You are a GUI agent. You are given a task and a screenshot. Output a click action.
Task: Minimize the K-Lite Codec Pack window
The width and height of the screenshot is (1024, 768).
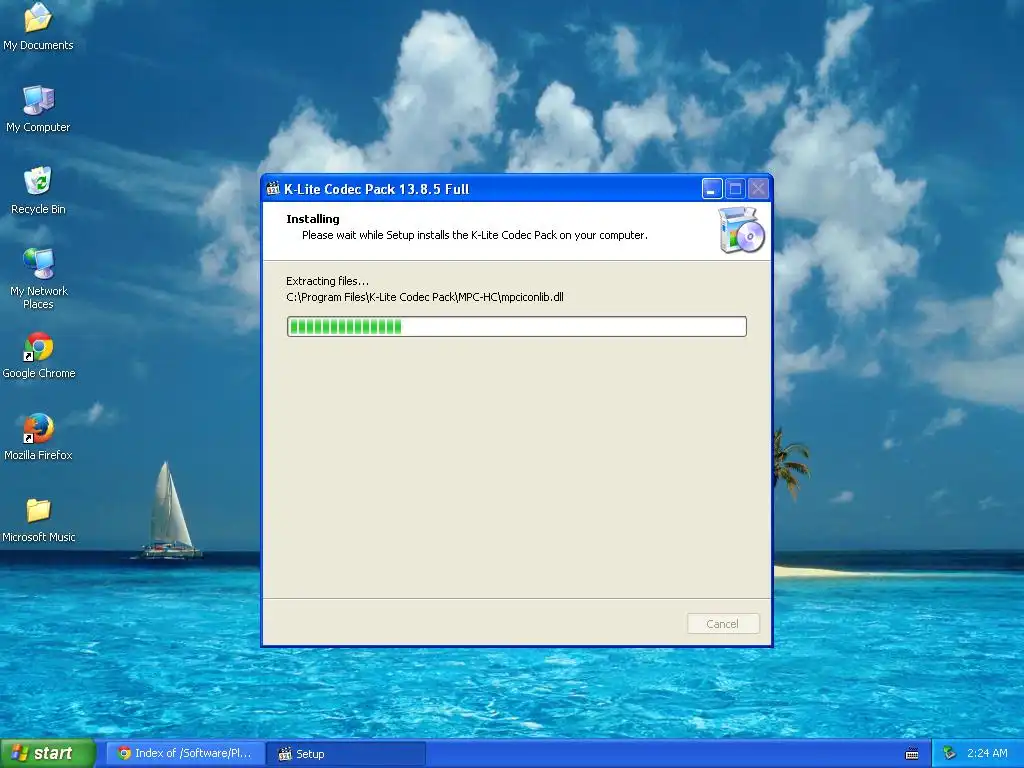712,189
